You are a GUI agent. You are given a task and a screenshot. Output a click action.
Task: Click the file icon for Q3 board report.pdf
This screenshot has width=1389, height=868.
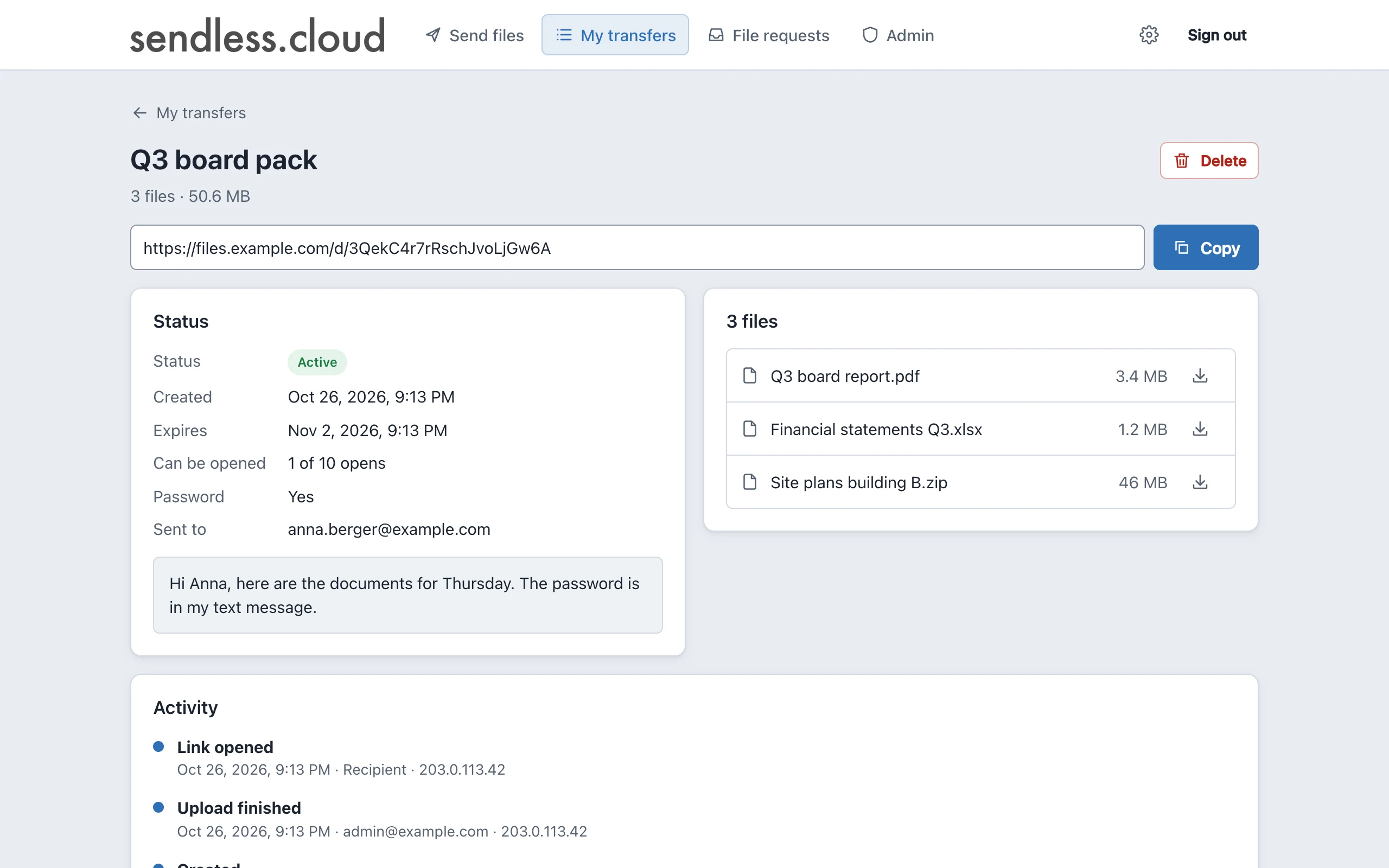pos(750,376)
